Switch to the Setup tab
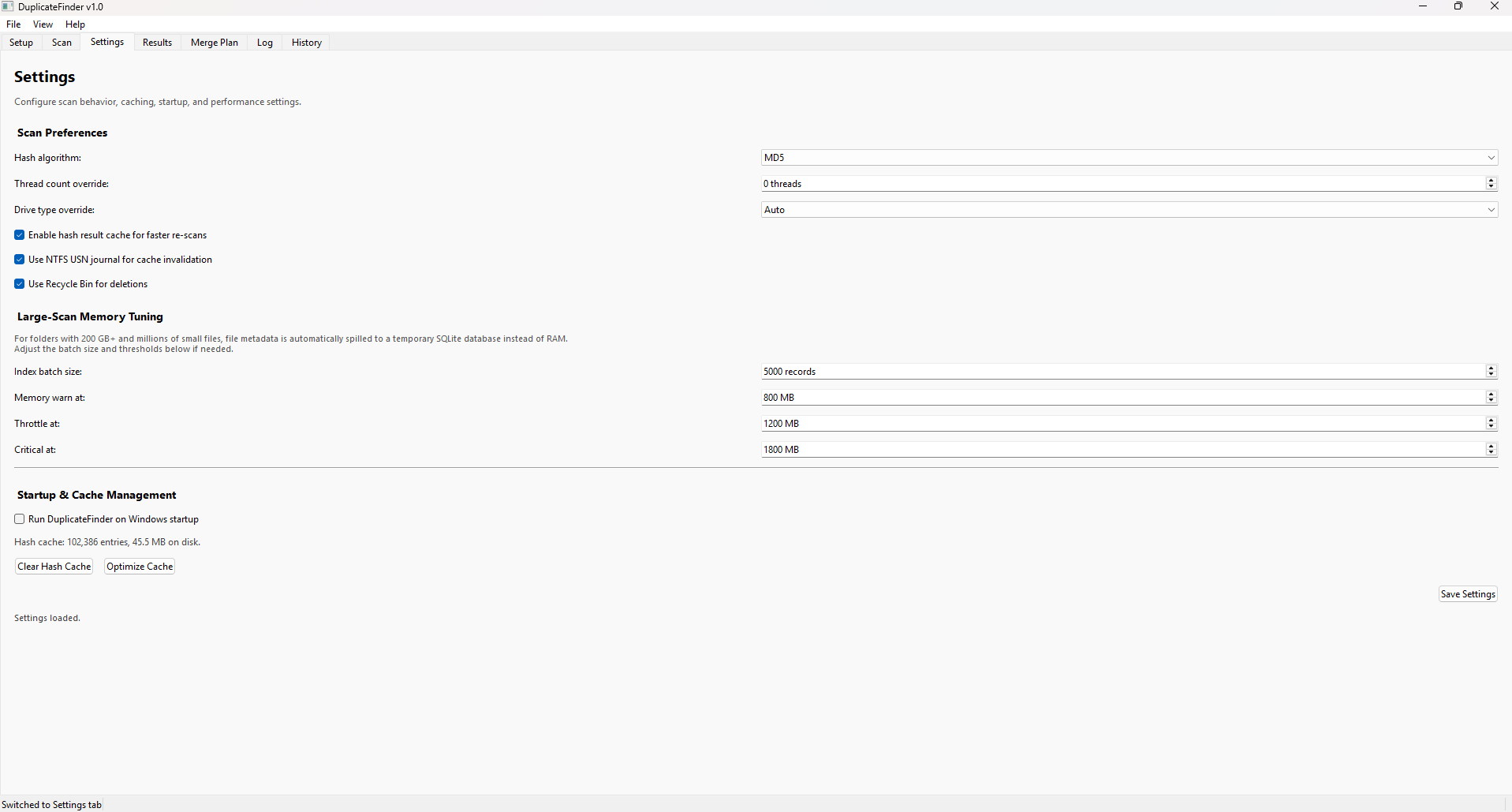The image size is (1512, 812). click(21, 43)
